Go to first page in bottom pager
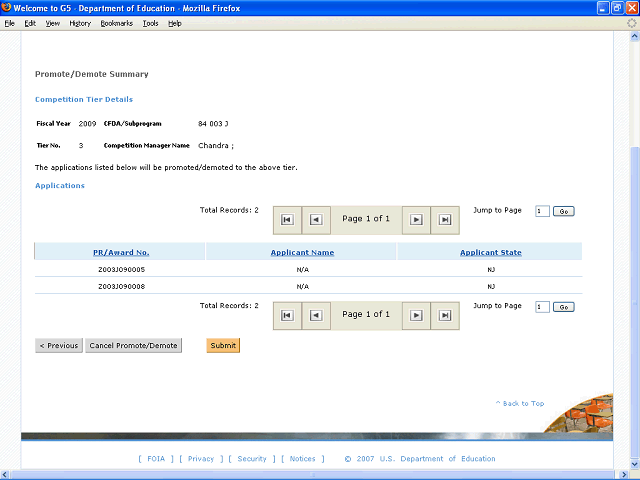The width and height of the screenshot is (640, 480). point(287,315)
